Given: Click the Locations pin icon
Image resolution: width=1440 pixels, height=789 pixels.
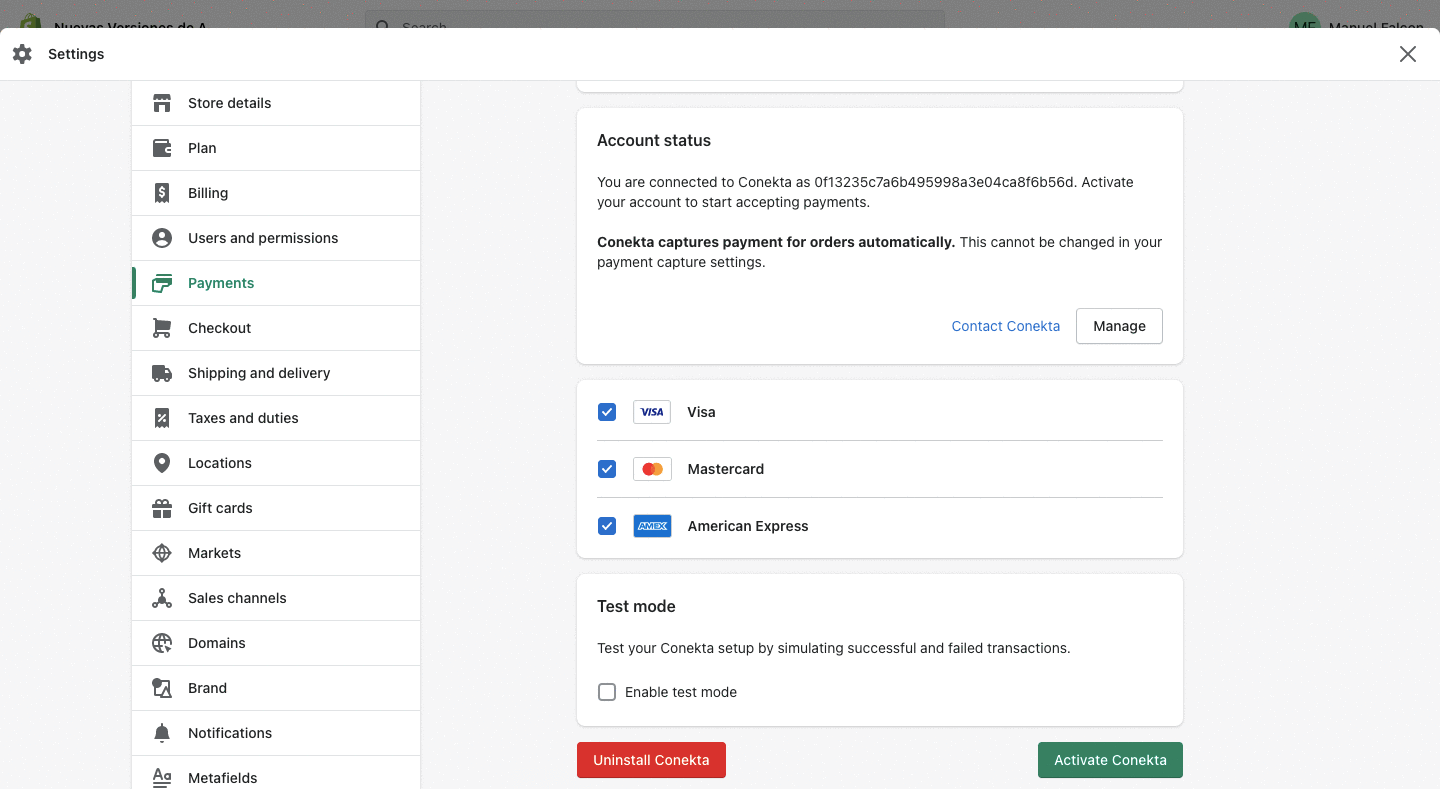Looking at the screenshot, I should [162, 463].
